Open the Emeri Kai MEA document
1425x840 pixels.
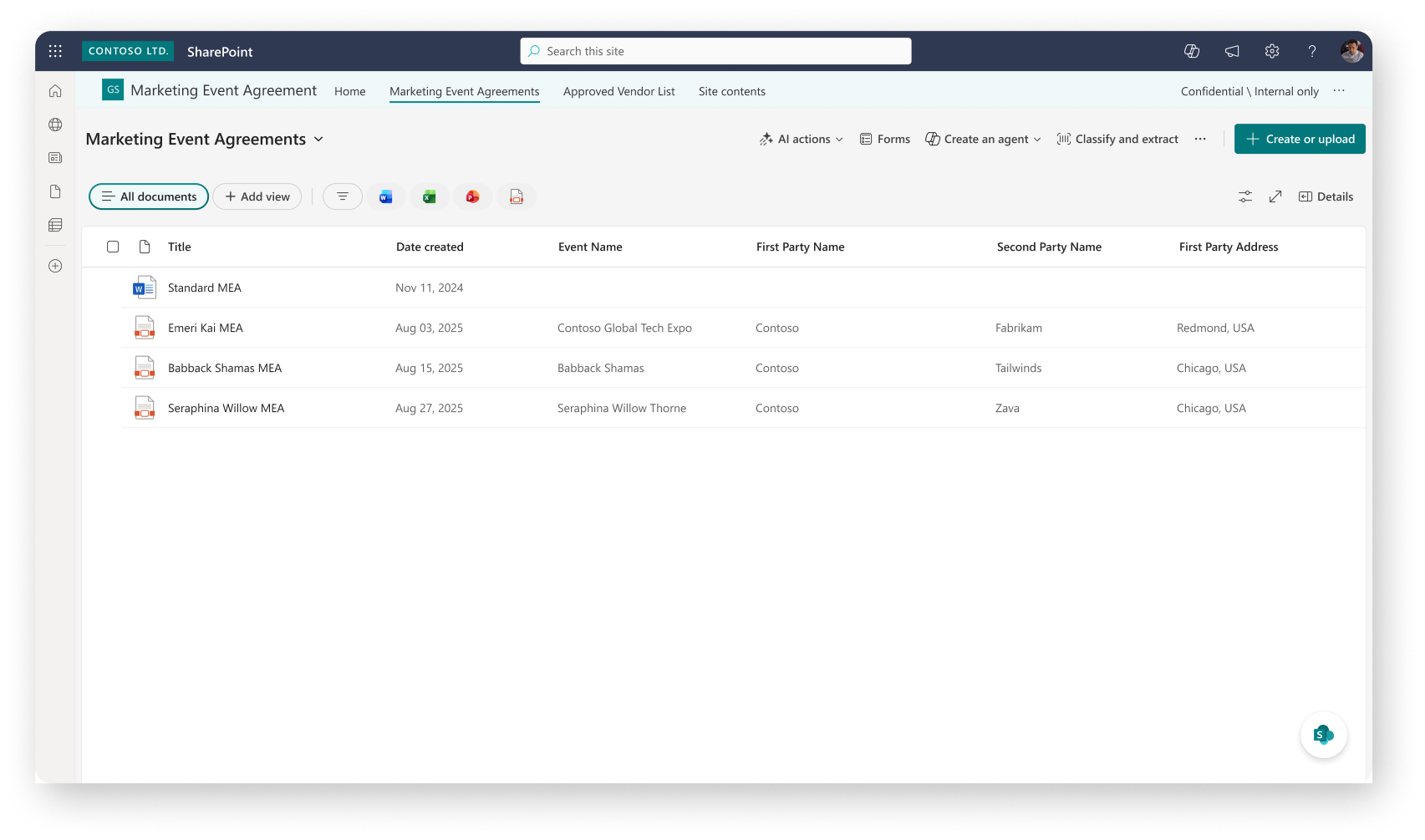(206, 328)
